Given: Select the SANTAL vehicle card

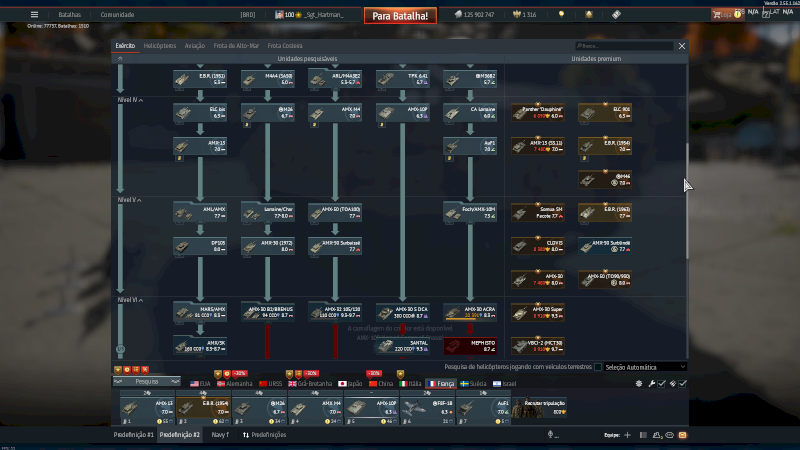Looking at the screenshot, I should point(403,346).
